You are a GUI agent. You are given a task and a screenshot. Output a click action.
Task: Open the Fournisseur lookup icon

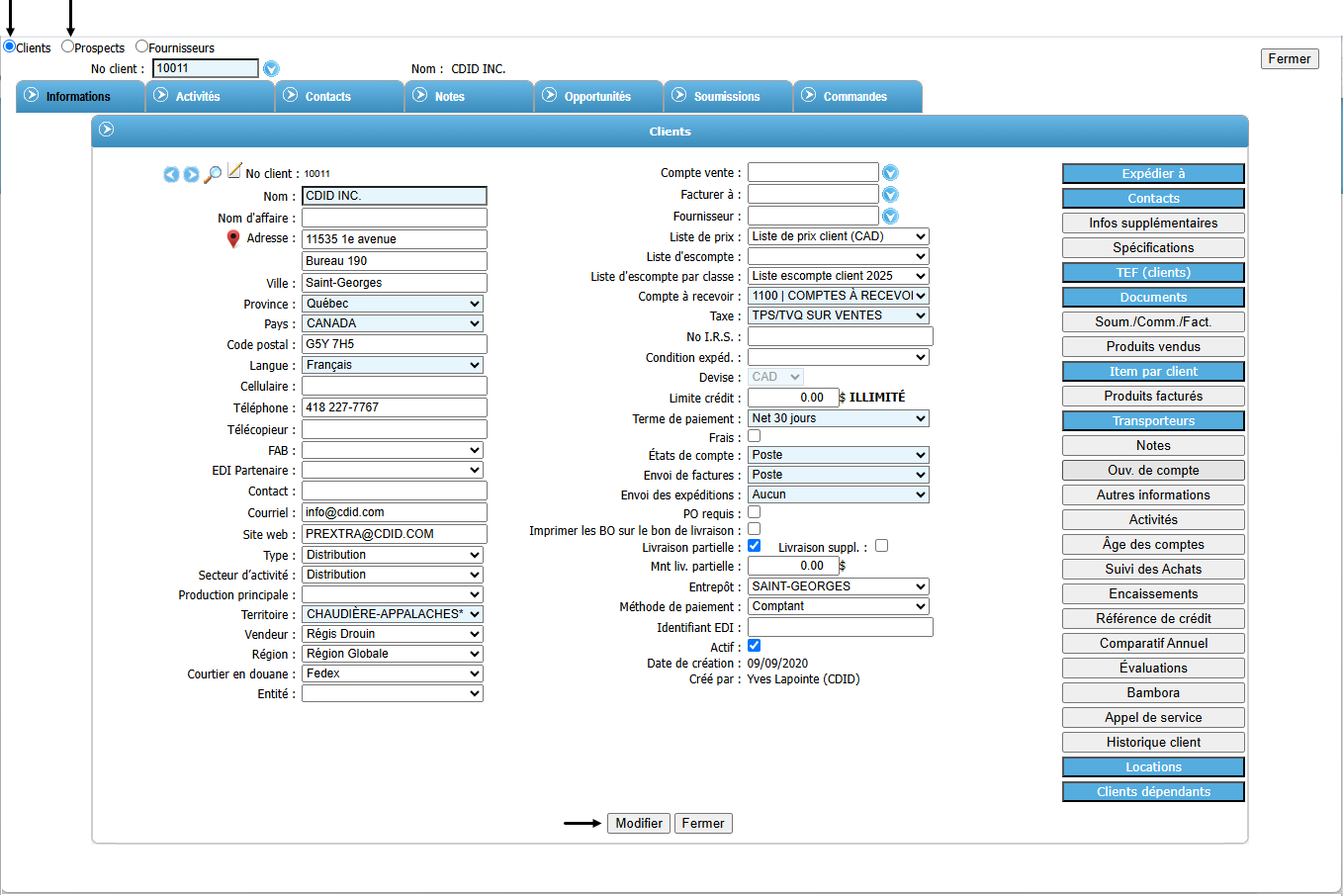click(x=890, y=217)
